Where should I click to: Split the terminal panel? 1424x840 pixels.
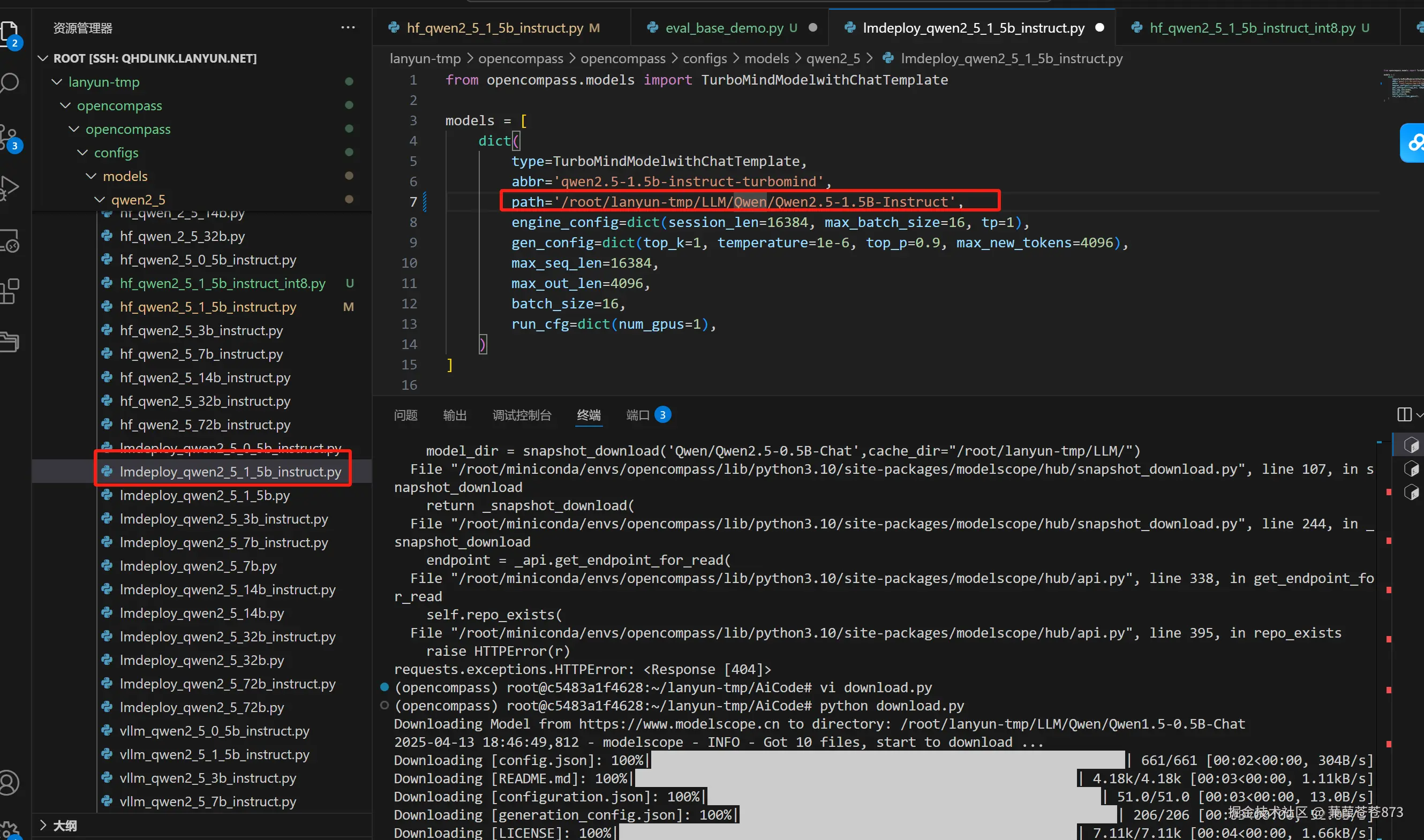point(1404,414)
